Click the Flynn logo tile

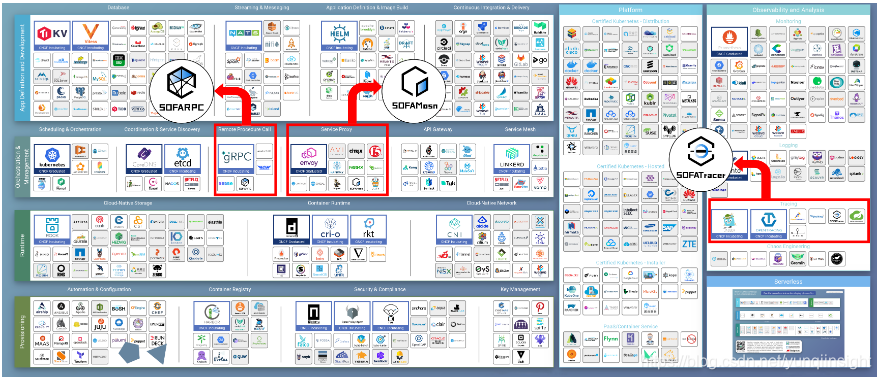click(611, 338)
